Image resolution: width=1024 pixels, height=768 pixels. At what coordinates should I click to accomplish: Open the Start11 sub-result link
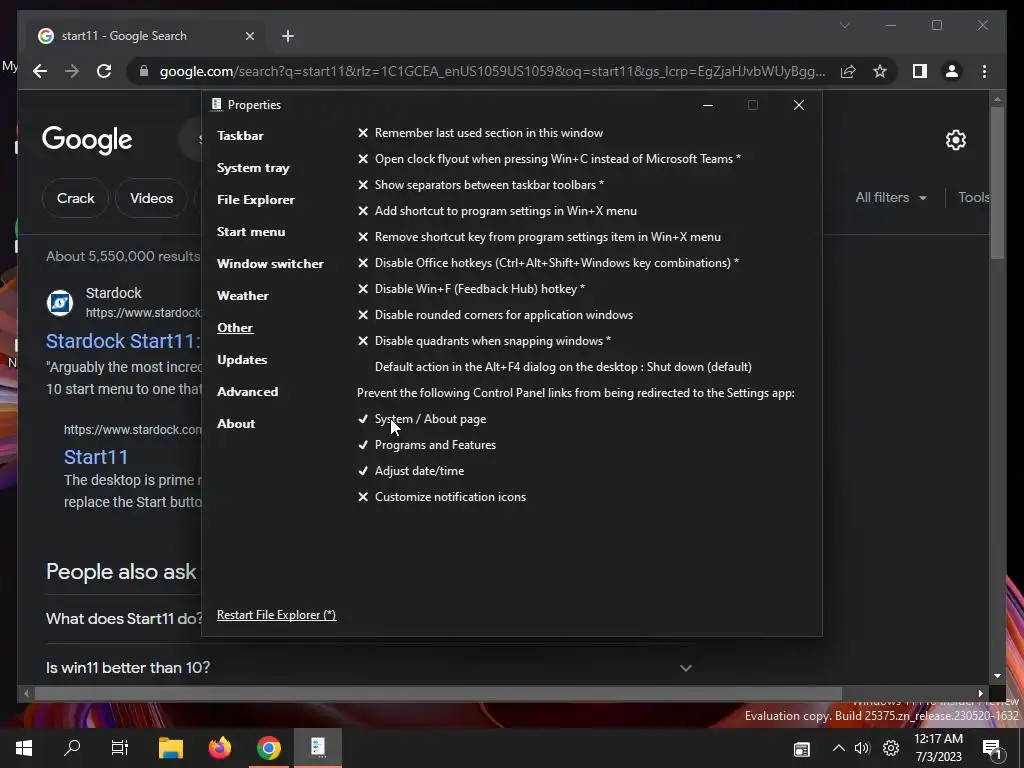click(x=96, y=457)
